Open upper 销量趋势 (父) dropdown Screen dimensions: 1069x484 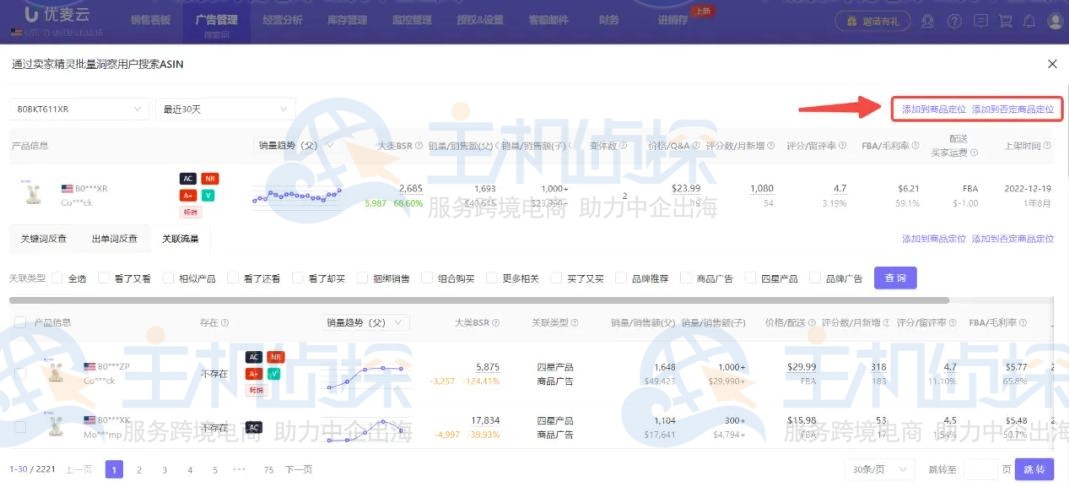click(297, 145)
